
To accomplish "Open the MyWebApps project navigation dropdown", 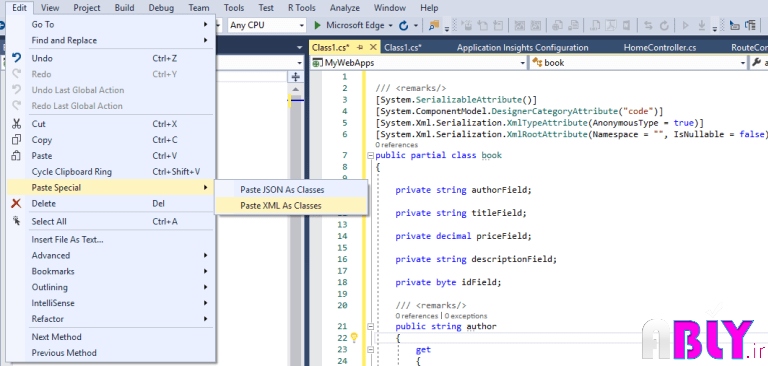I will pos(419,63).
